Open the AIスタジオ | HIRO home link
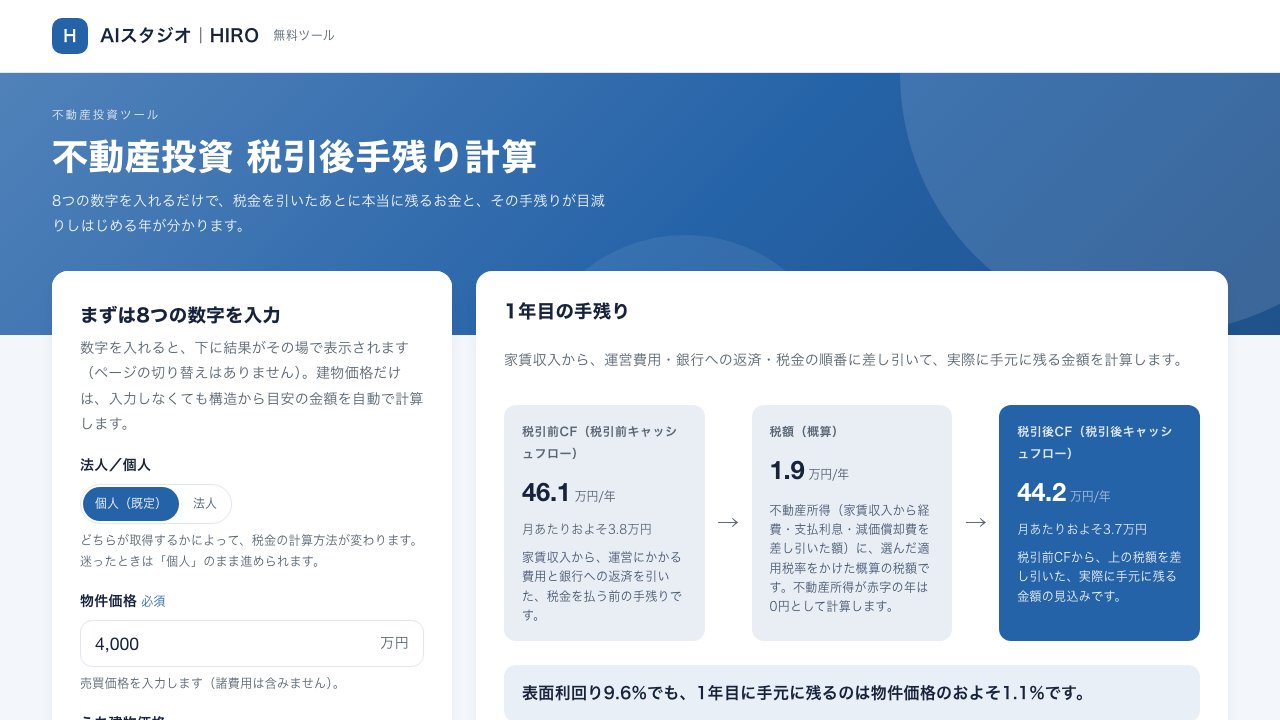Image resolution: width=1280 pixels, height=720 pixels. pos(179,36)
